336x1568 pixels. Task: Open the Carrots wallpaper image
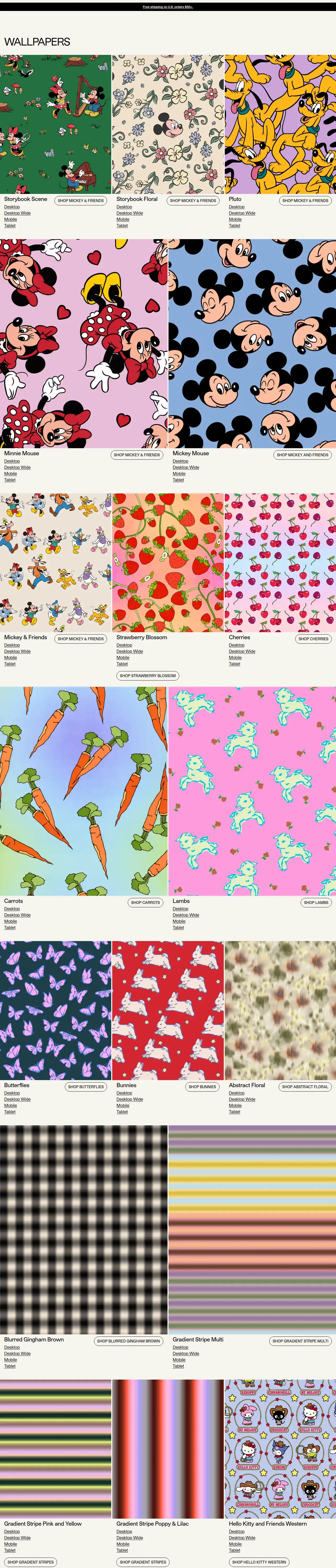83,791
